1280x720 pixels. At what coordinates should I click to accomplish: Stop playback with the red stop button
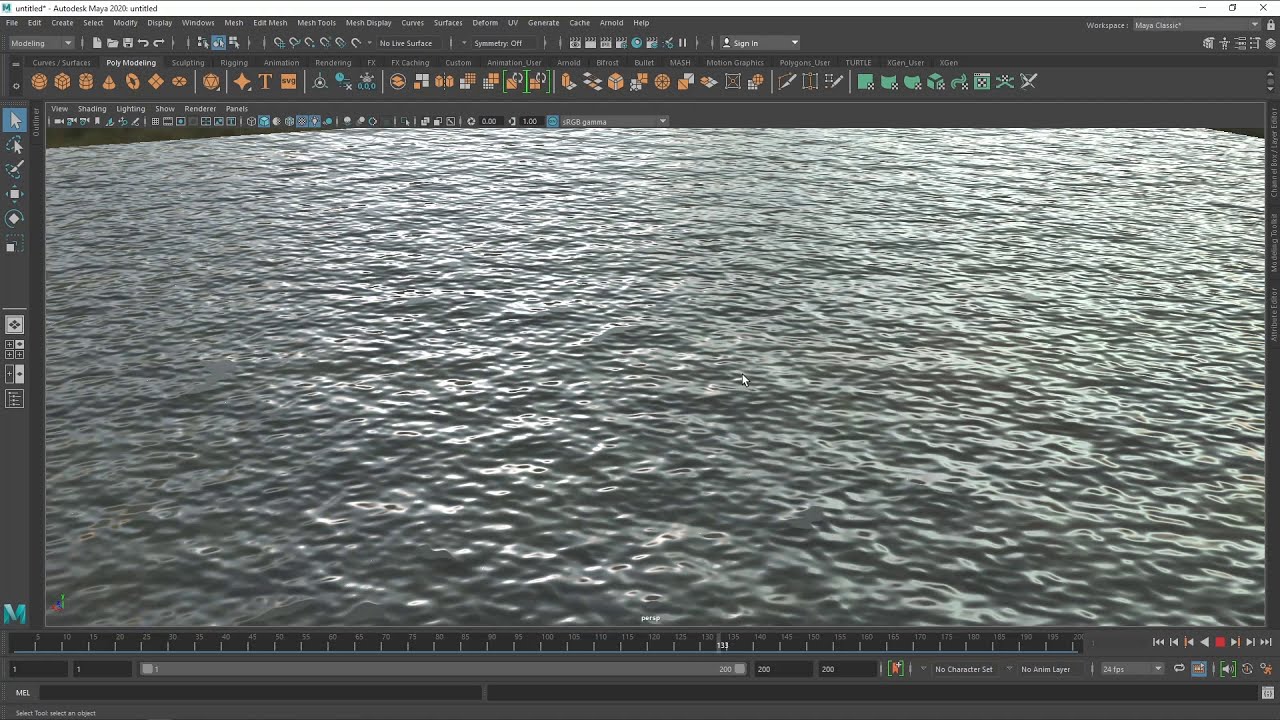[1219, 642]
